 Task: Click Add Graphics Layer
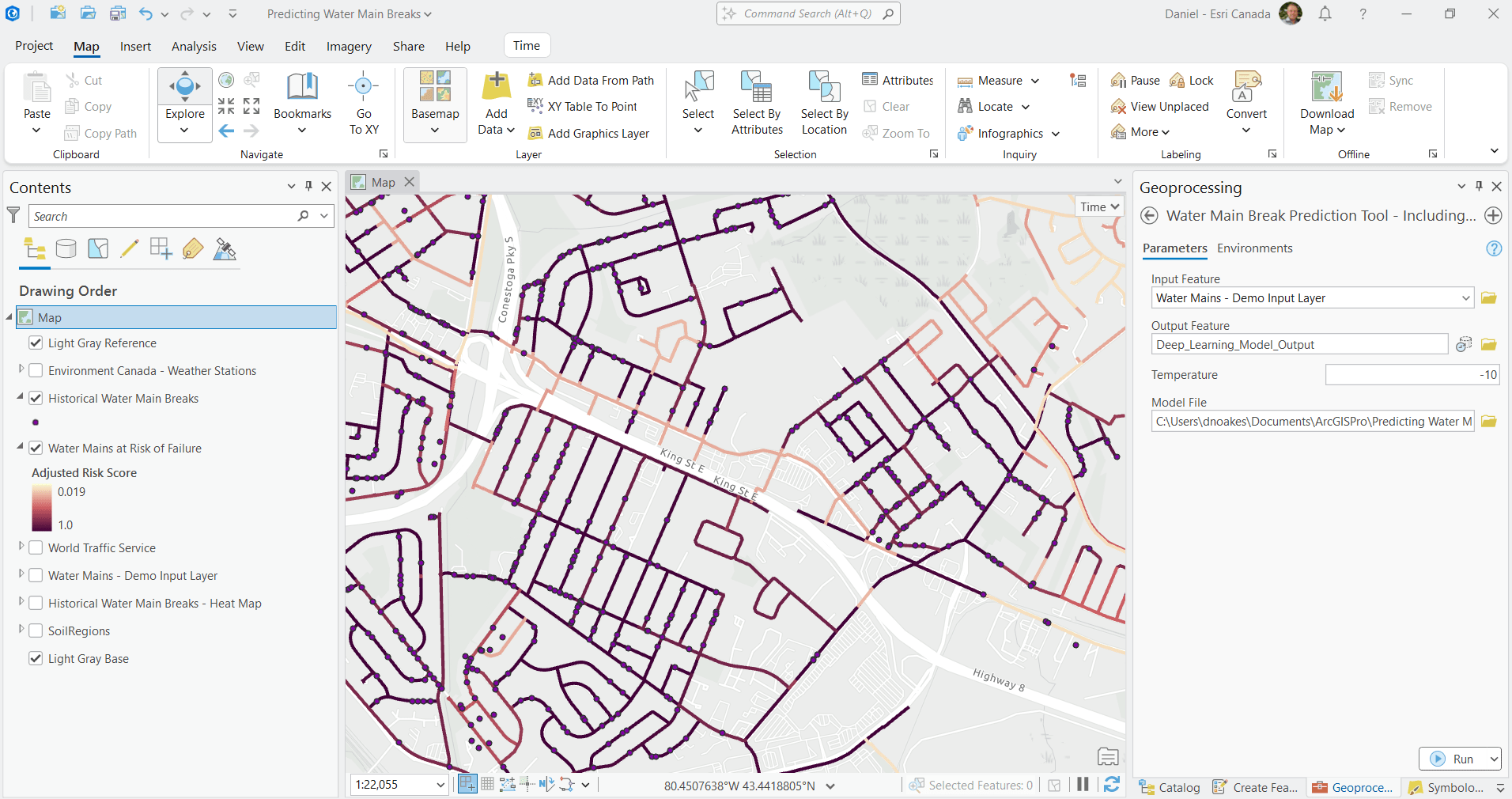click(x=589, y=133)
